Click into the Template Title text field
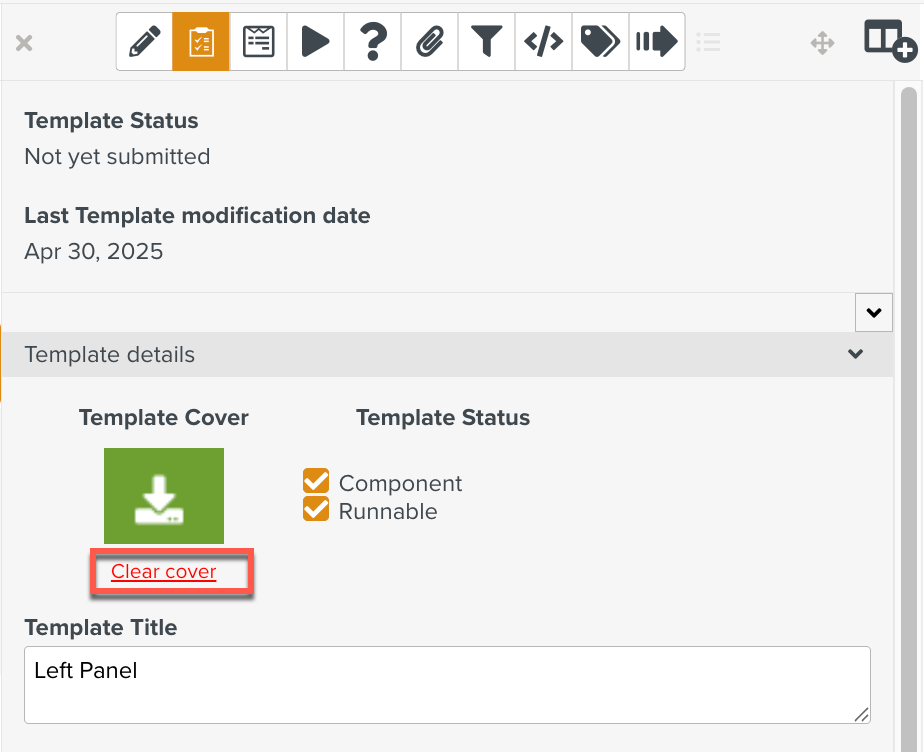Image resolution: width=924 pixels, height=752 pixels. tap(447, 684)
